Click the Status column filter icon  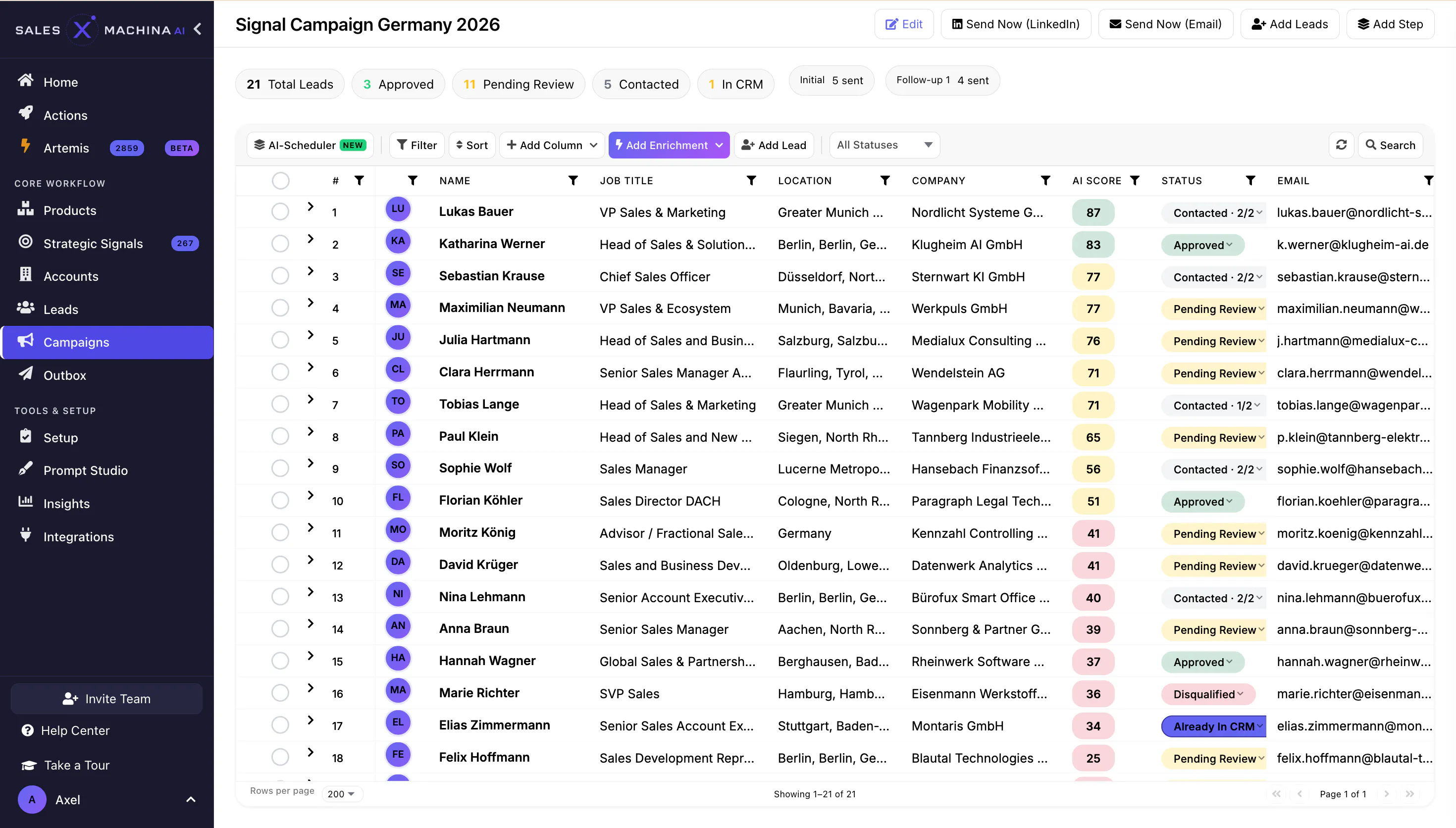(1250, 180)
